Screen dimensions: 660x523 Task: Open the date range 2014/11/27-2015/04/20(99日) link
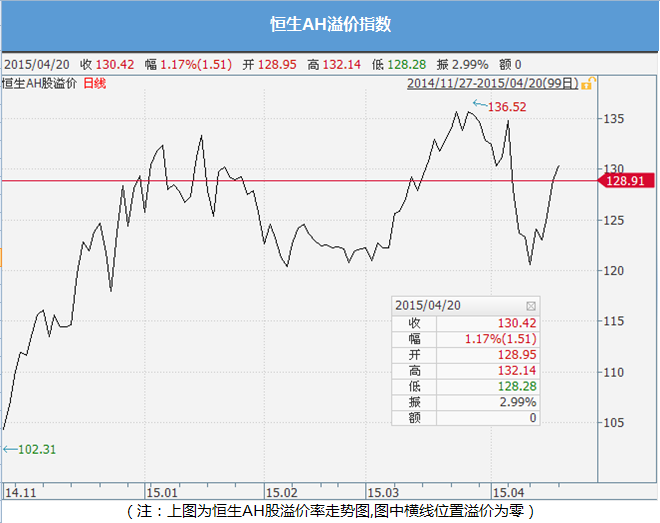[493, 83]
